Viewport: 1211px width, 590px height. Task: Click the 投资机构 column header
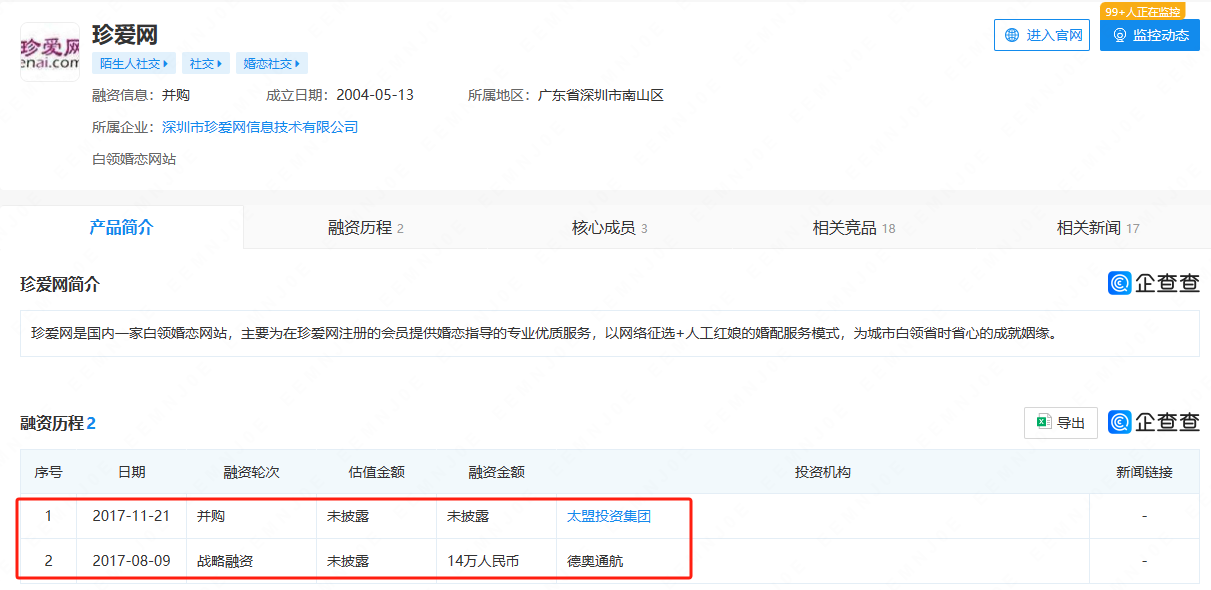tap(823, 472)
